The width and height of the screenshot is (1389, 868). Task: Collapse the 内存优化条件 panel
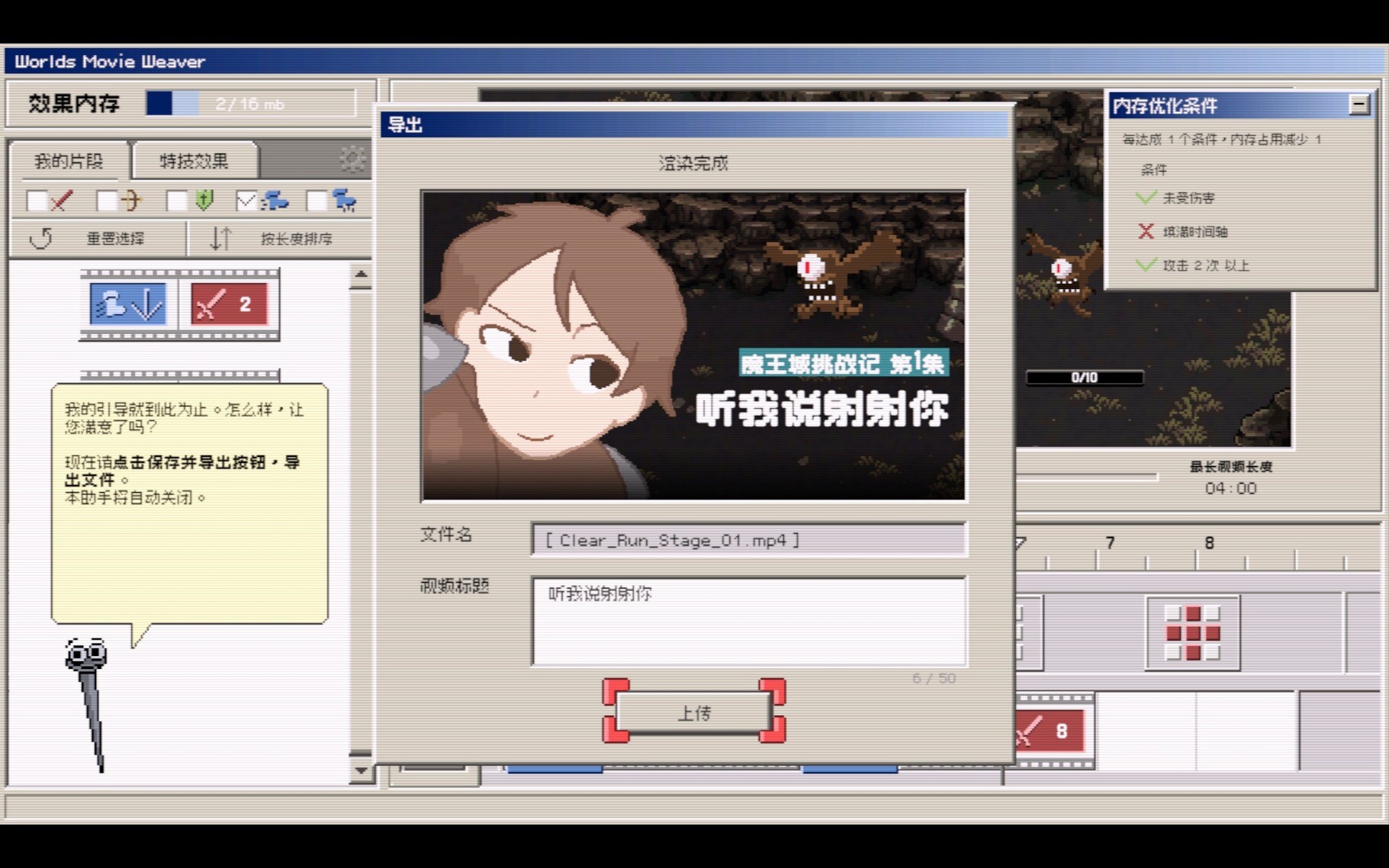point(1358,104)
